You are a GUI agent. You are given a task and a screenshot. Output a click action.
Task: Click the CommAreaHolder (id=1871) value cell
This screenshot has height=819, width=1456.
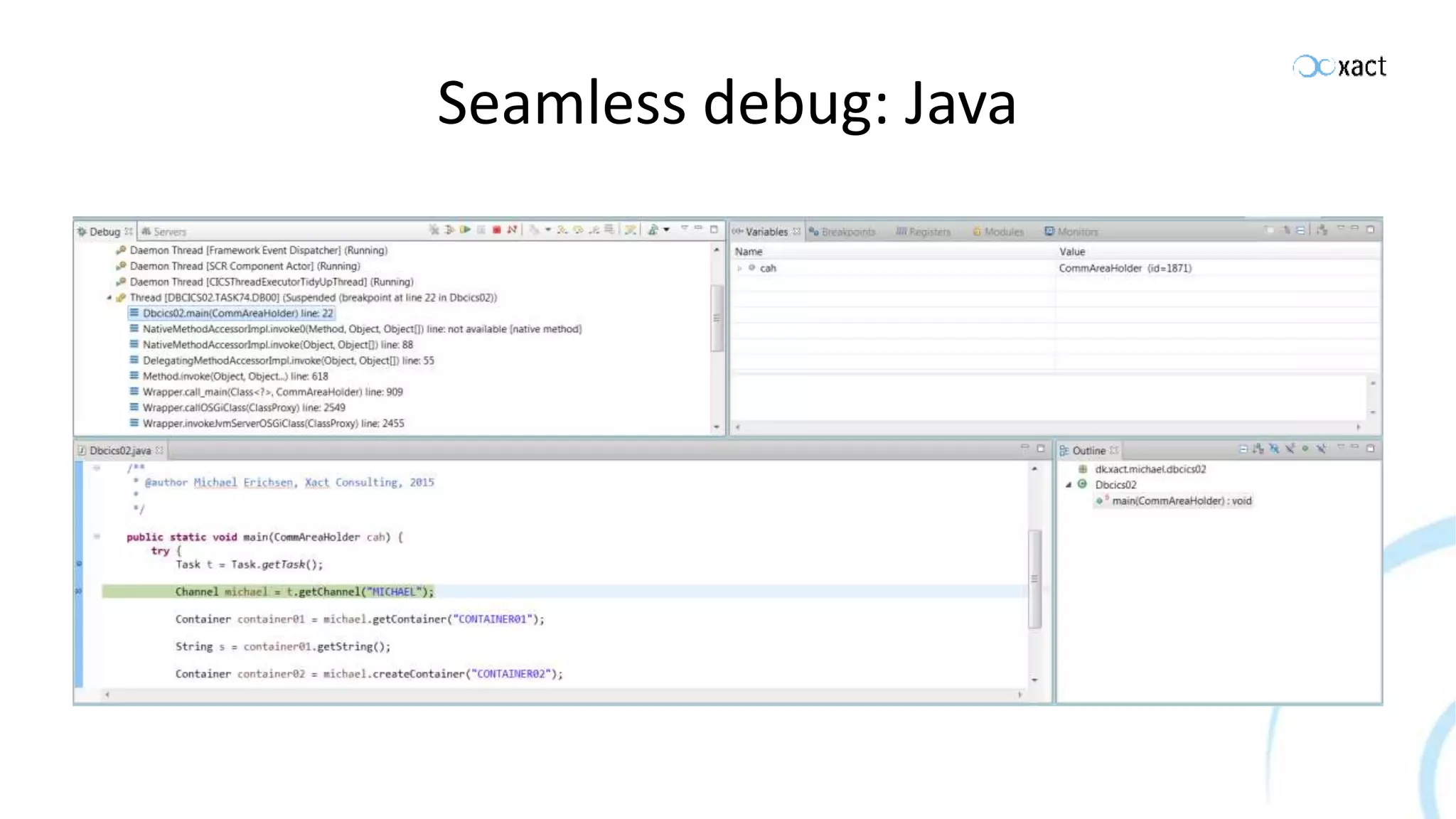pyautogui.click(x=1125, y=268)
